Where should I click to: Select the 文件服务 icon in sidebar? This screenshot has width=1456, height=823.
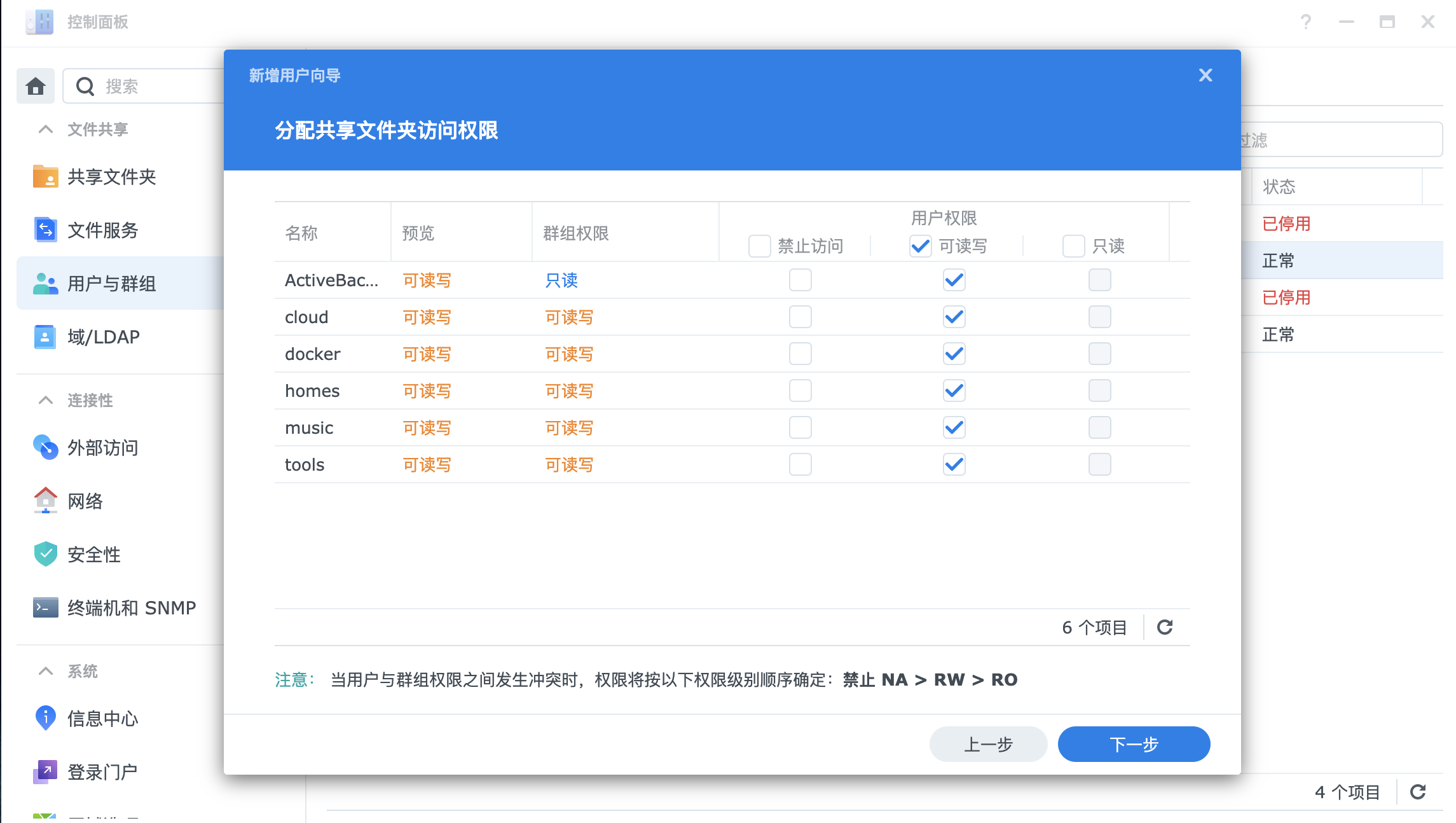(45, 230)
